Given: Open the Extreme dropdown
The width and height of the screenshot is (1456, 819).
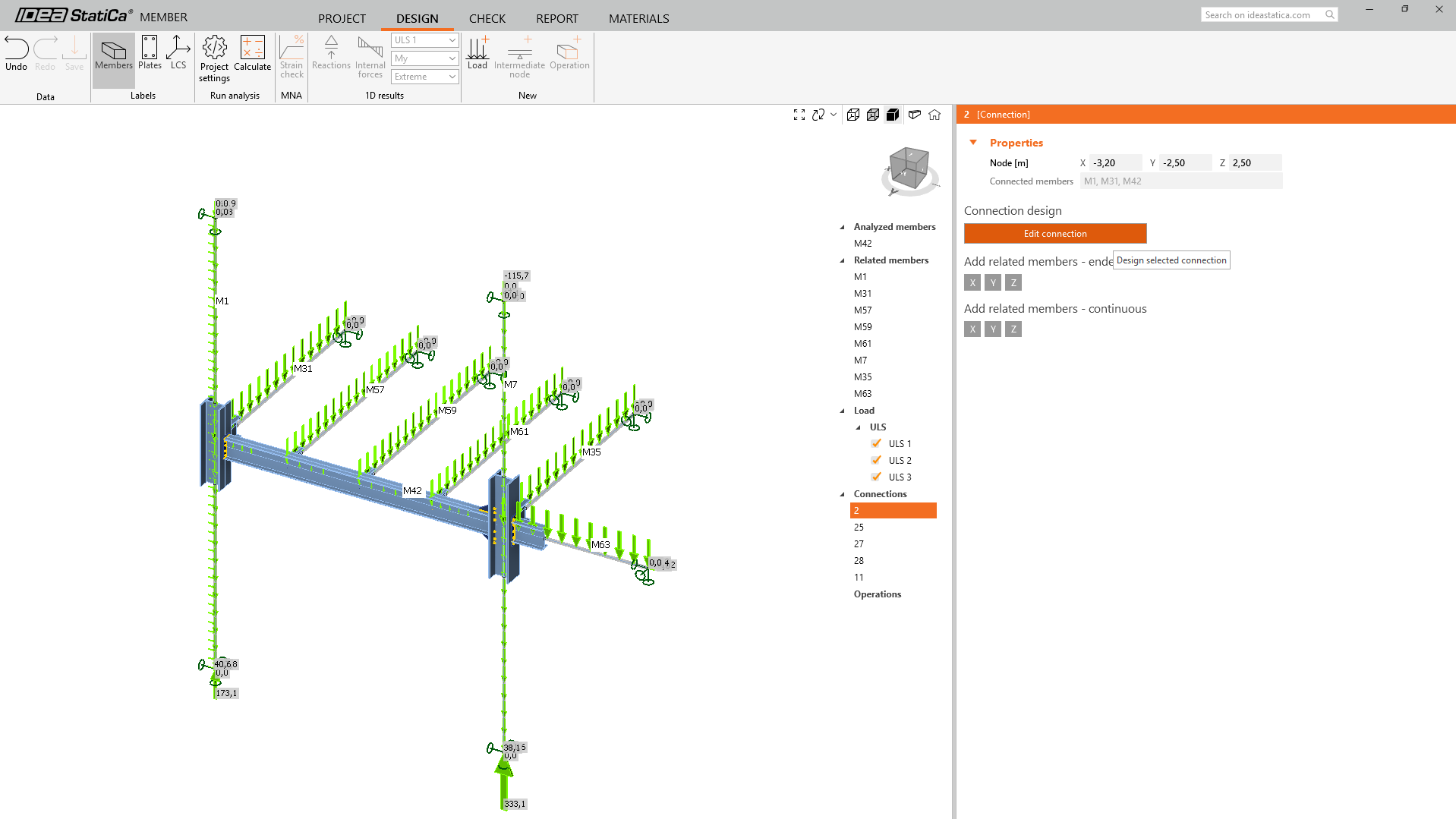Looking at the screenshot, I should (425, 77).
